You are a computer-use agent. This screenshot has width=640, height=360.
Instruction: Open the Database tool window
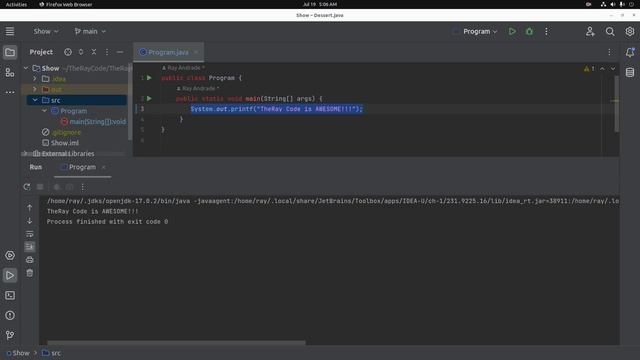point(630,72)
